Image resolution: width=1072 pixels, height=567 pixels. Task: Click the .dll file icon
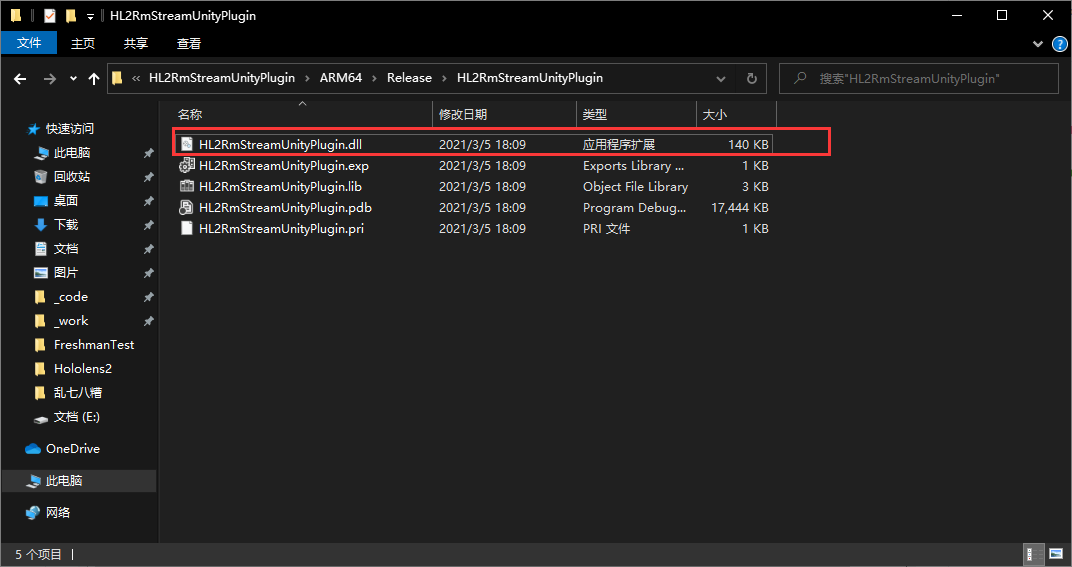pos(187,144)
